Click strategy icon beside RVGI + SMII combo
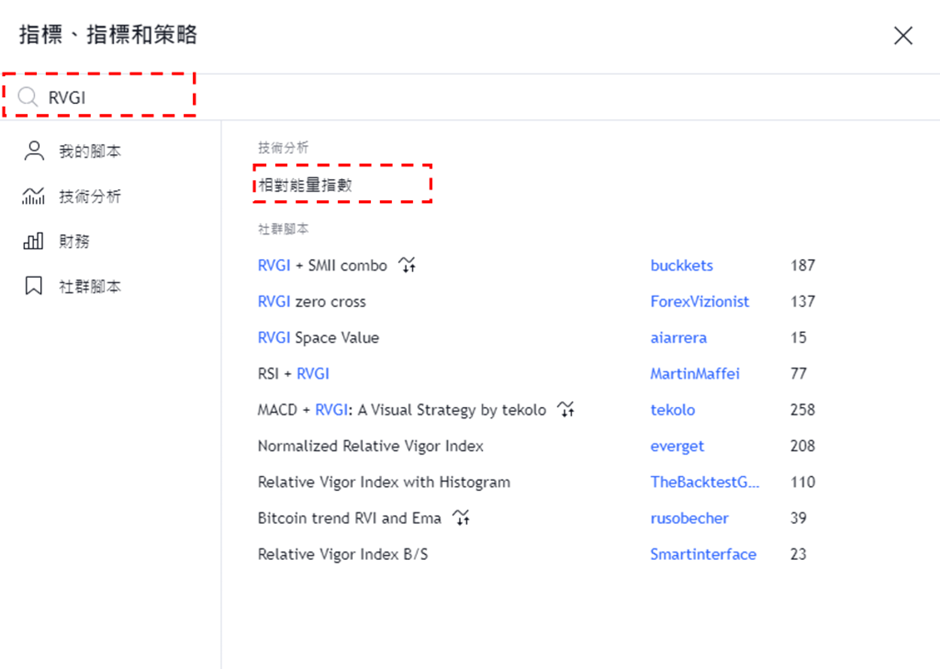940x669 pixels. [x=406, y=265]
